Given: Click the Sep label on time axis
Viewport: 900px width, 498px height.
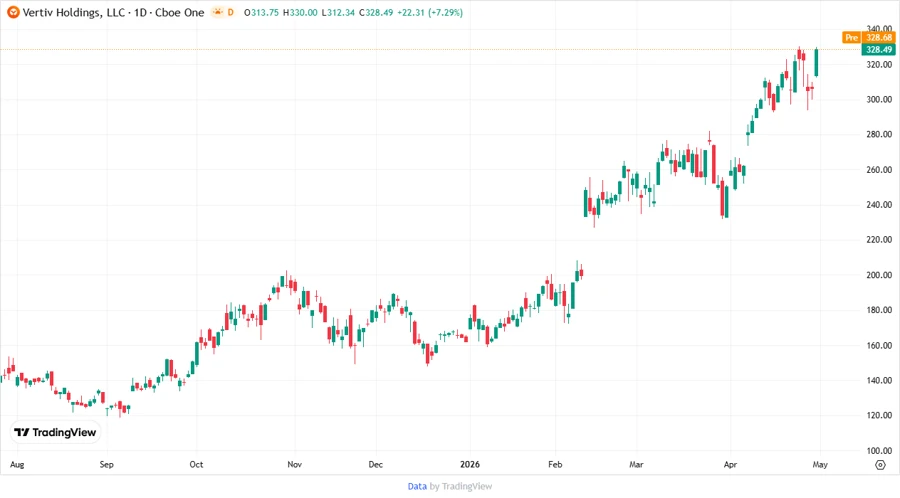Looking at the screenshot, I should pyautogui.click(x=107, y=464).
